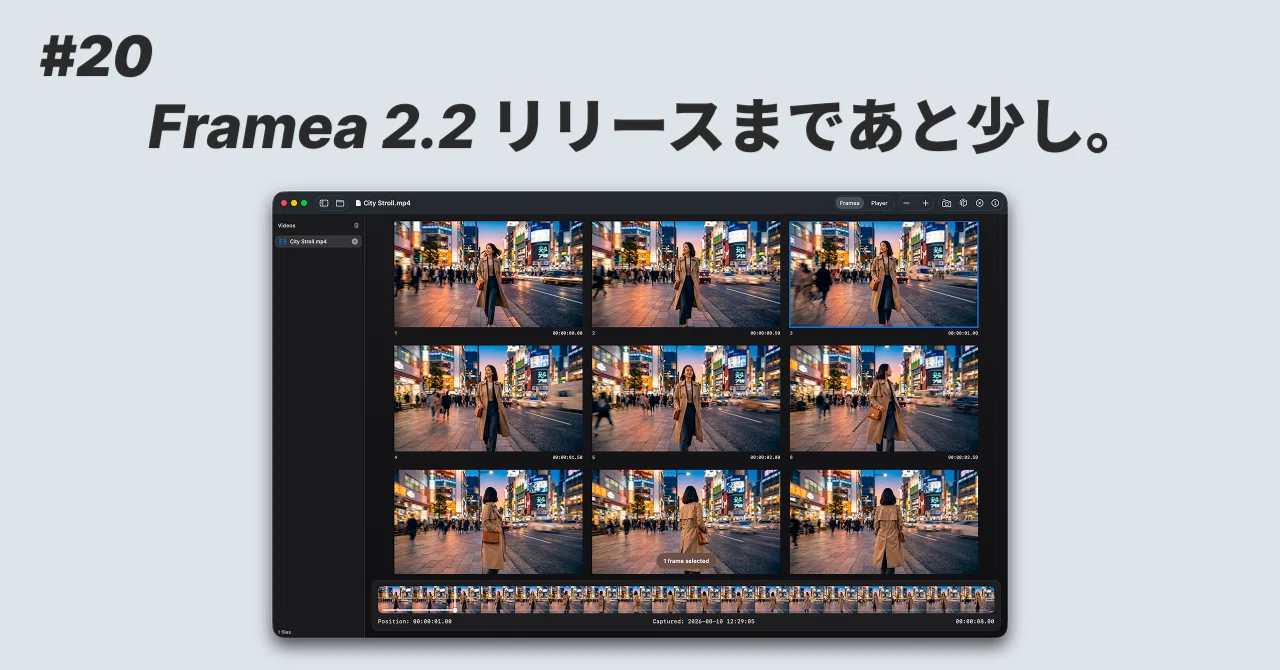Viewport: 1280px width, 670px height.
Task: Remove City Stroll.mp4 using its X icon
Action: point(354,241)
